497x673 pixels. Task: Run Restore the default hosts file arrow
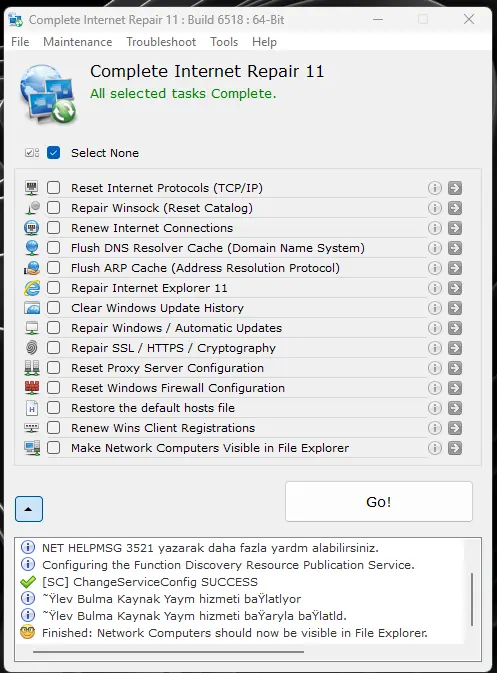click(455, 408)
